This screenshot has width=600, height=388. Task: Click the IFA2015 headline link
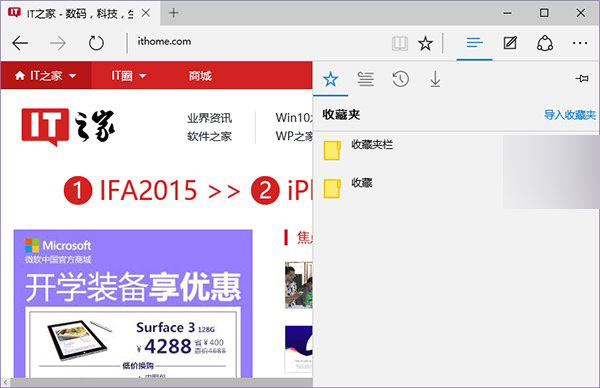pos(148,190)
